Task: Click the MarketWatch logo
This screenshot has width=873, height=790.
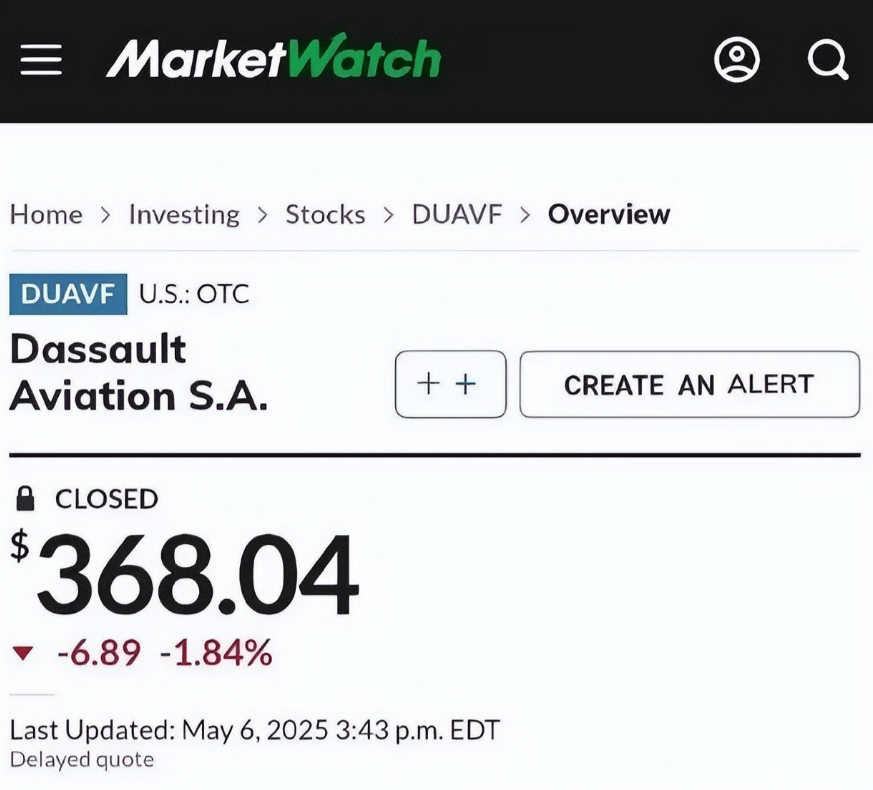Action: 273,60
